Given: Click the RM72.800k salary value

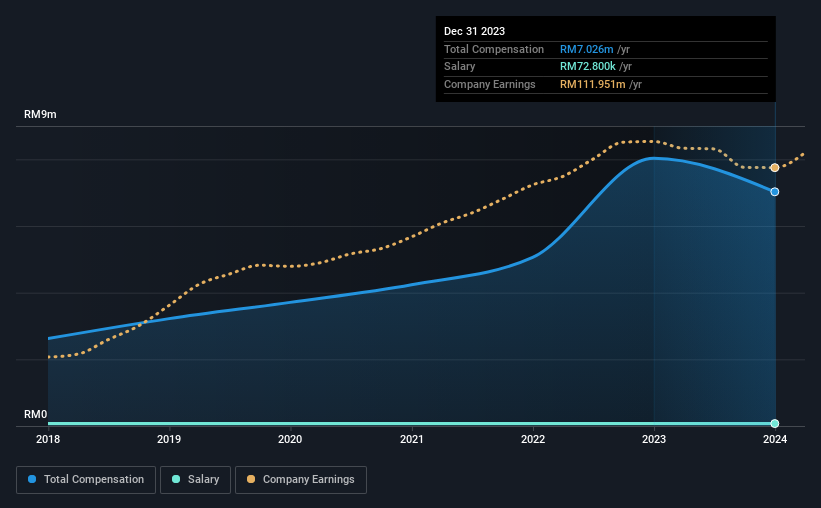Looking at the screenshot, I should [x=587, y=67].
